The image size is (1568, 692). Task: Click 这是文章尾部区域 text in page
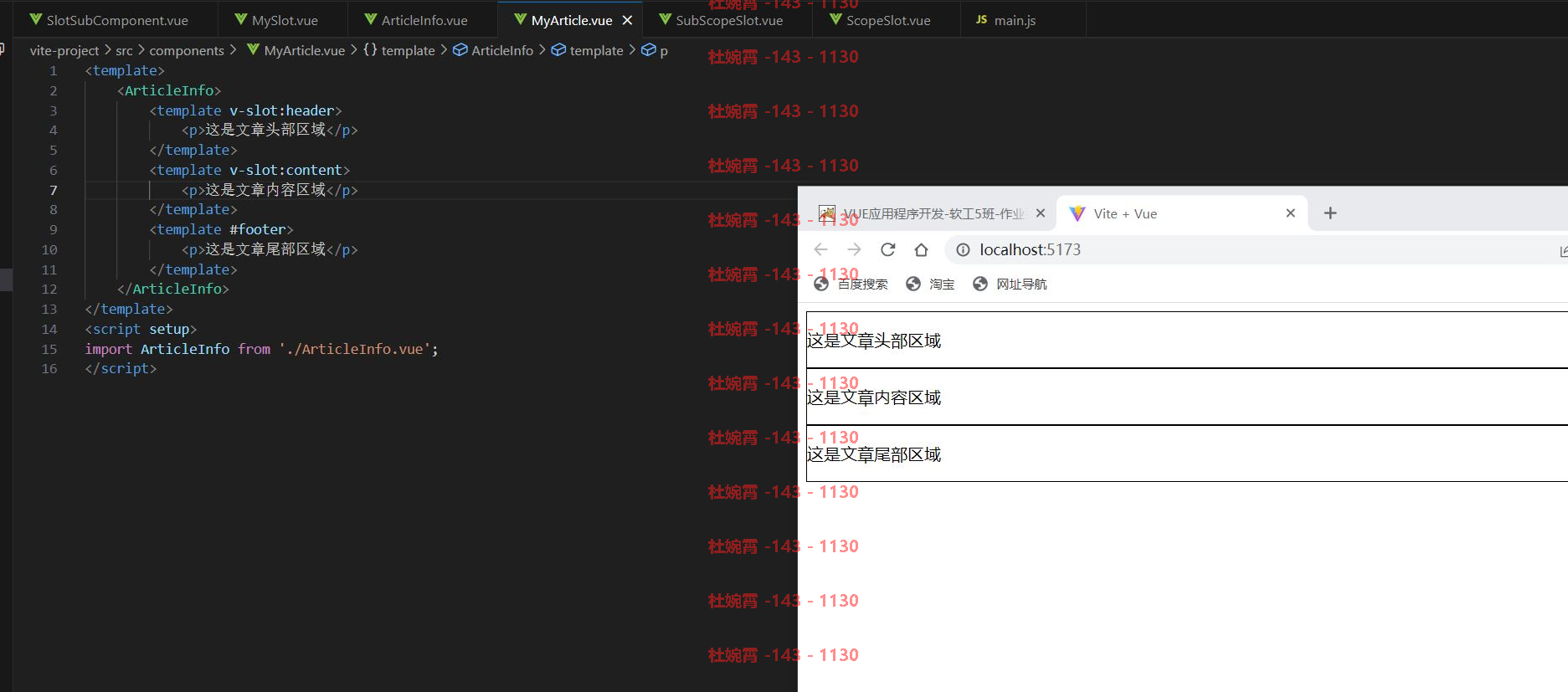coord(874,454)
